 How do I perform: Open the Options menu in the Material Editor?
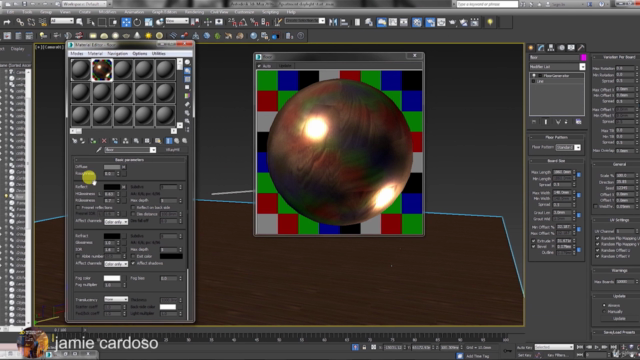click(x=140, y=53)
